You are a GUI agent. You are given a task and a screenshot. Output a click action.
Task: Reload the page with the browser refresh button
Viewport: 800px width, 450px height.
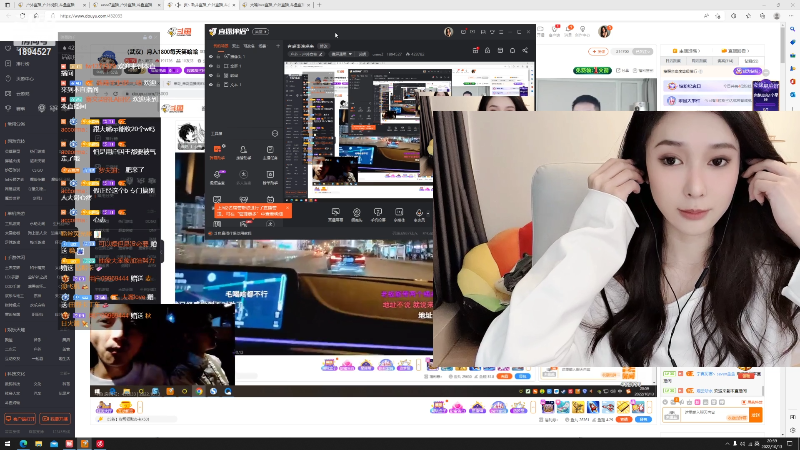pos(22,16)
